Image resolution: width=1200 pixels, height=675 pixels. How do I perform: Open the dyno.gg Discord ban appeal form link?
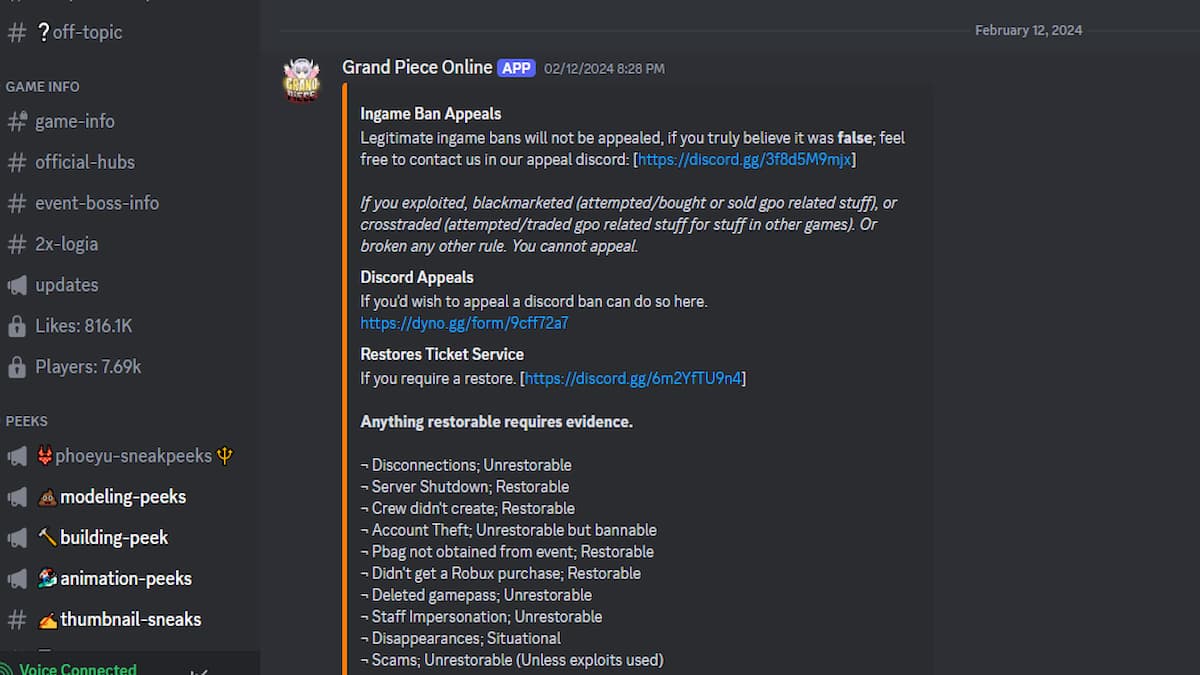pyautogui.click(x=463, y=322)
